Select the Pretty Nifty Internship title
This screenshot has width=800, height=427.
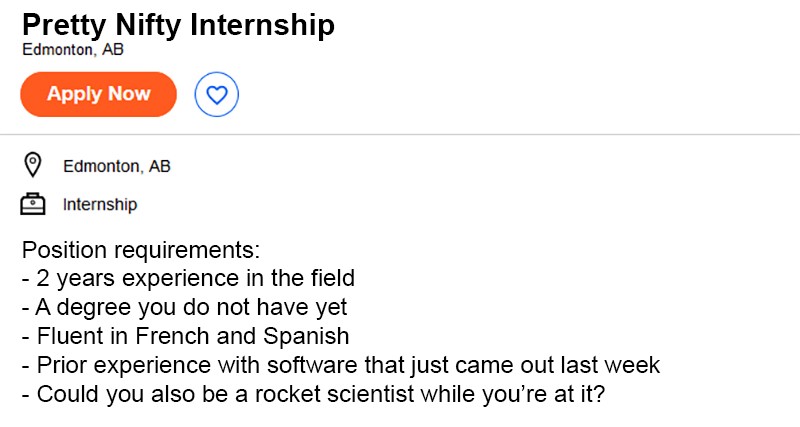point(179,24)
